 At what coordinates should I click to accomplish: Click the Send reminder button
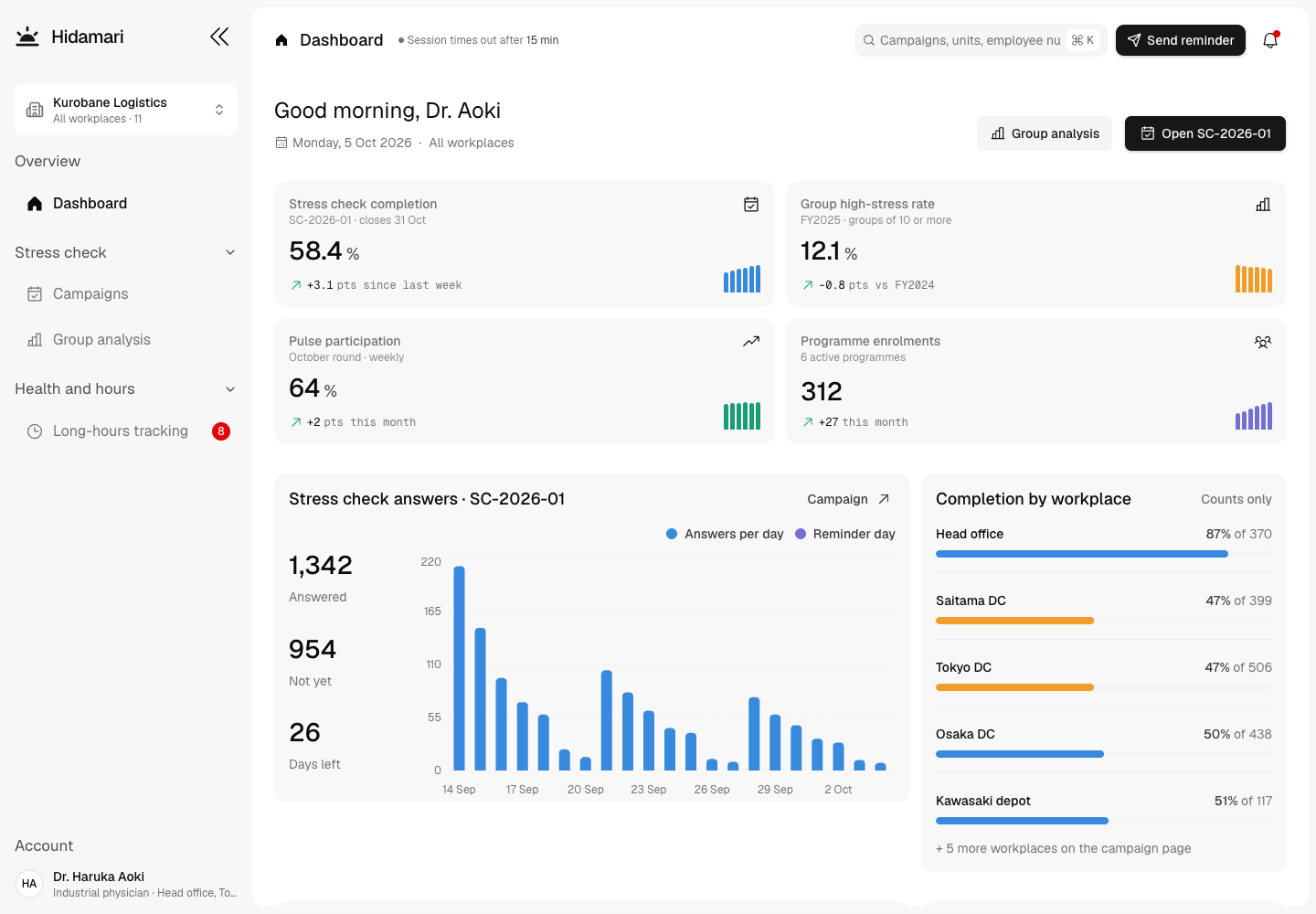[1181, 40]
